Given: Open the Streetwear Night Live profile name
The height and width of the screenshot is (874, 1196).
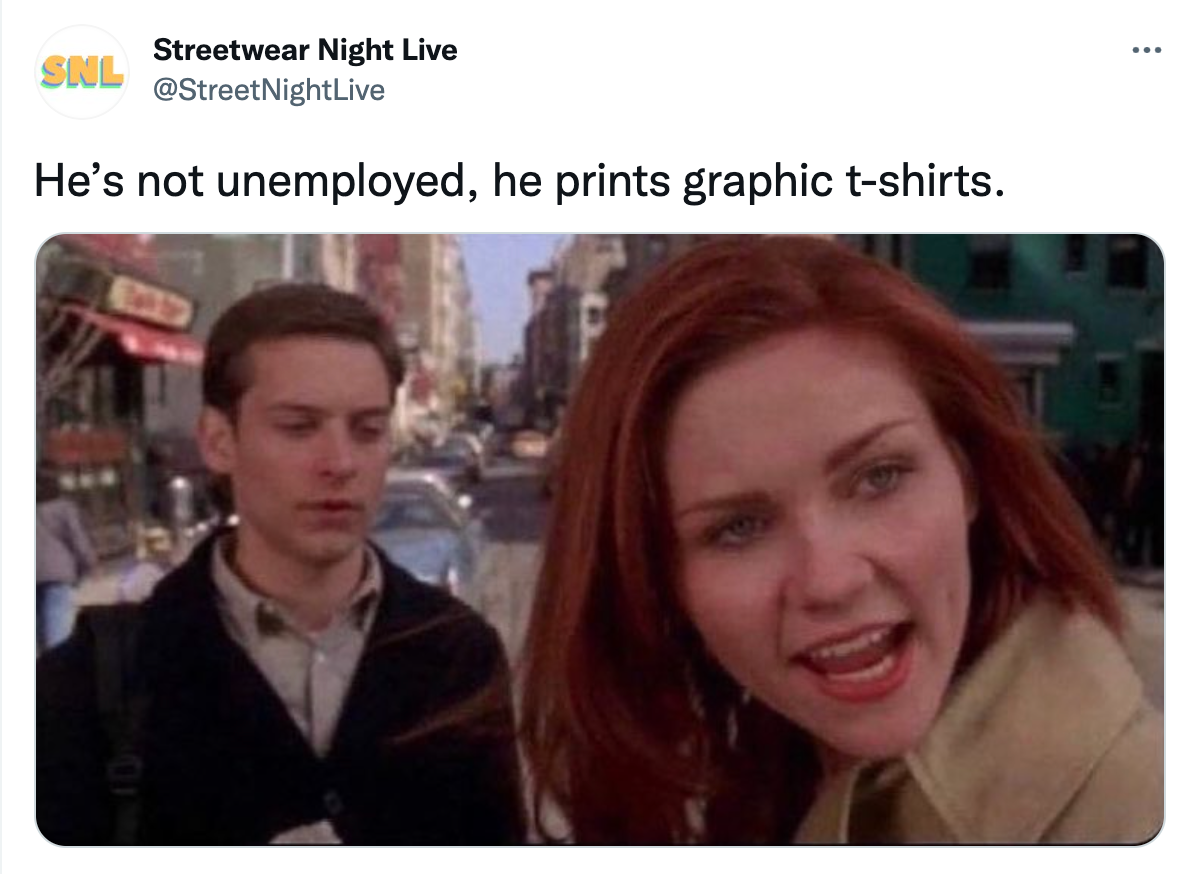Looking at the screenshot, I should click(x=305, y=50).
